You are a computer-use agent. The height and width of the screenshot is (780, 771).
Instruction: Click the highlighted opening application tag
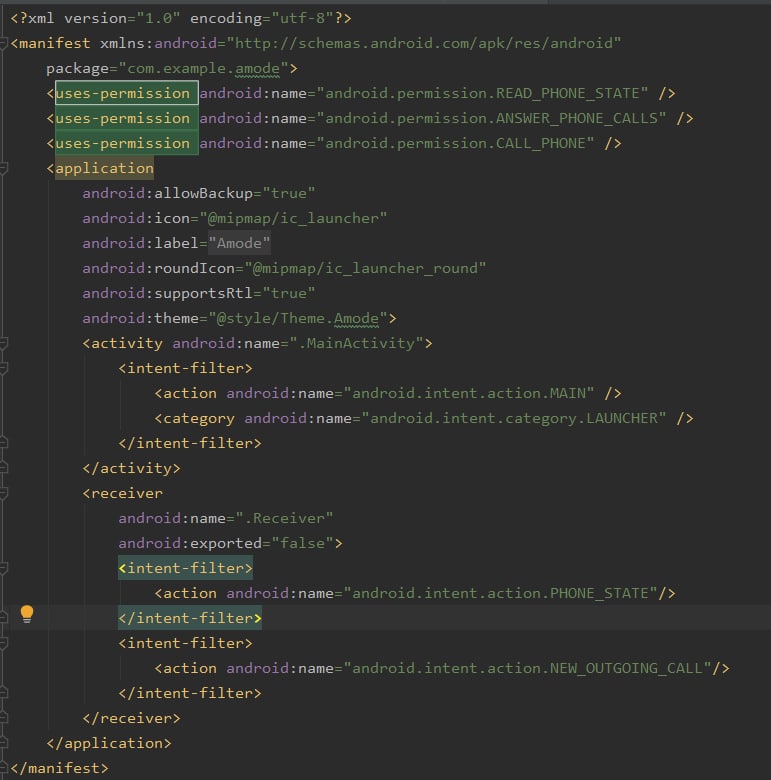coord(104,168)
